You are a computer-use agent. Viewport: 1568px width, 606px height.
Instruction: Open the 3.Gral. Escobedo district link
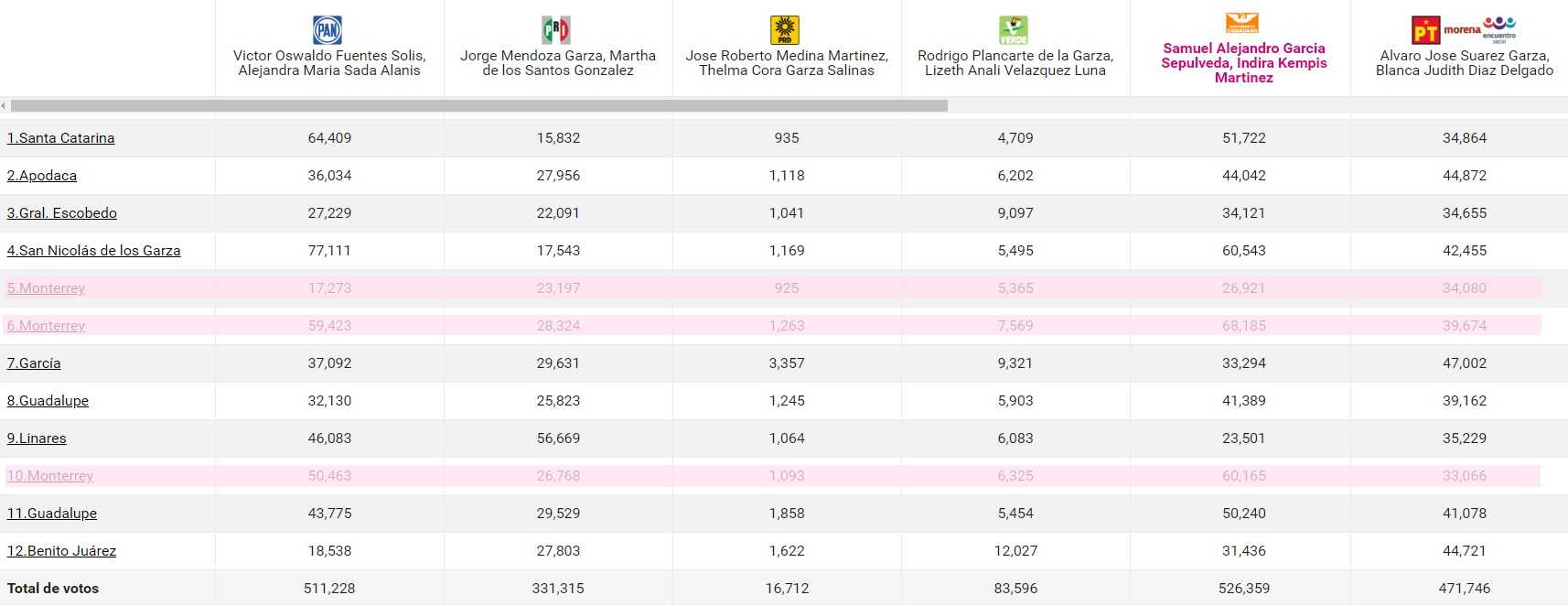click(62, 213)
